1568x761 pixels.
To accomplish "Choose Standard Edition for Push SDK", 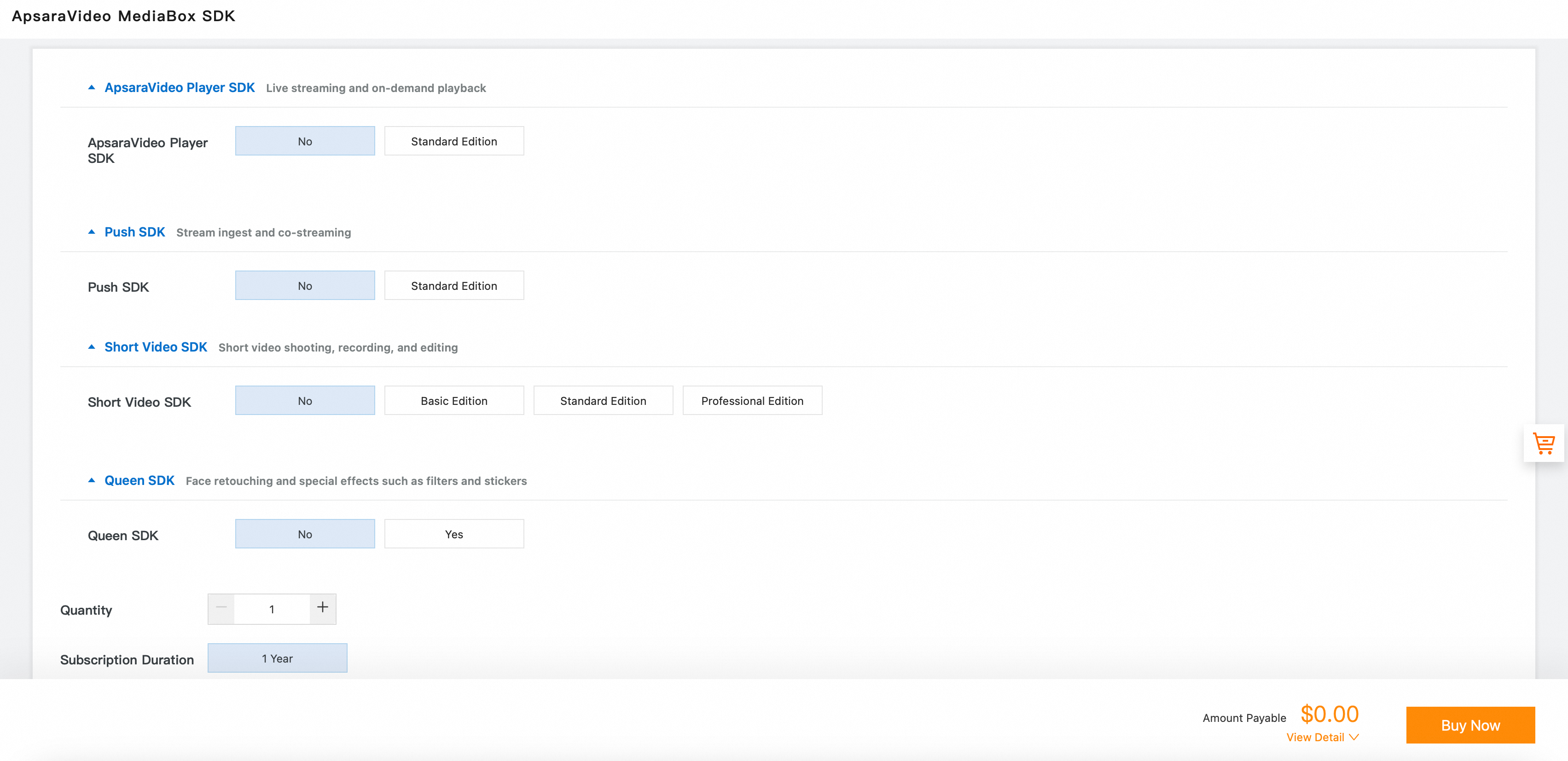I will [454, 285].
